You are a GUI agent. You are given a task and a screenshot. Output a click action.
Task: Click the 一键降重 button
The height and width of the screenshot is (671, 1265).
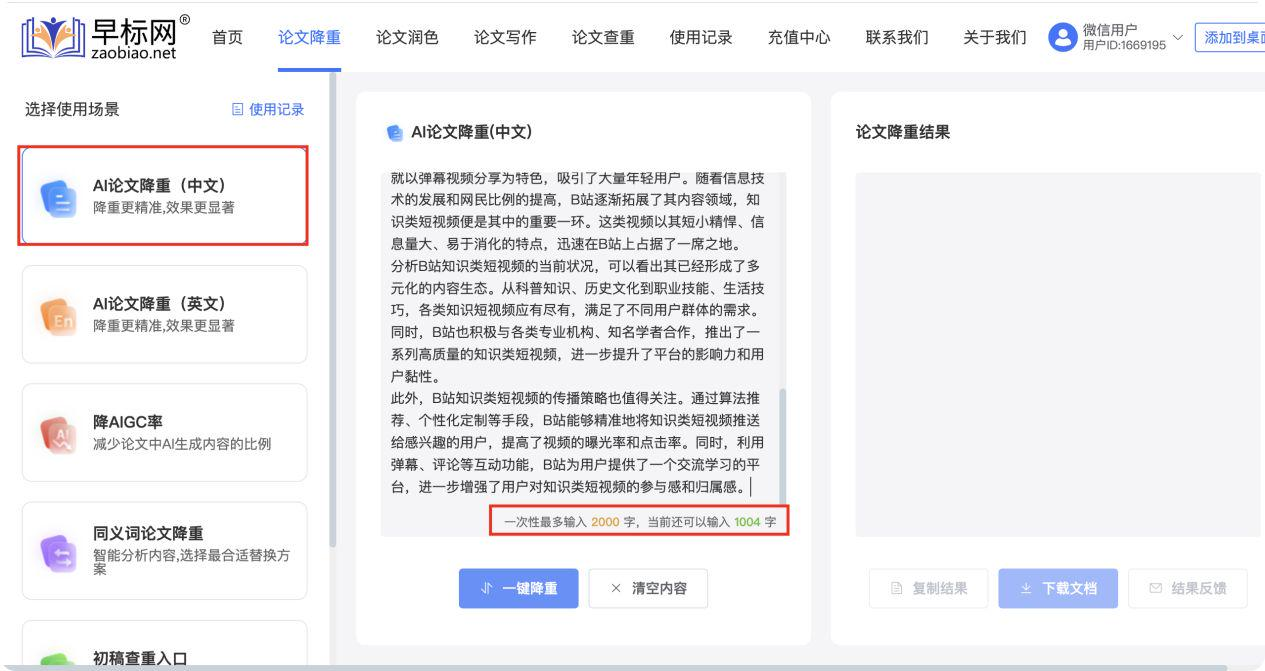518,588
